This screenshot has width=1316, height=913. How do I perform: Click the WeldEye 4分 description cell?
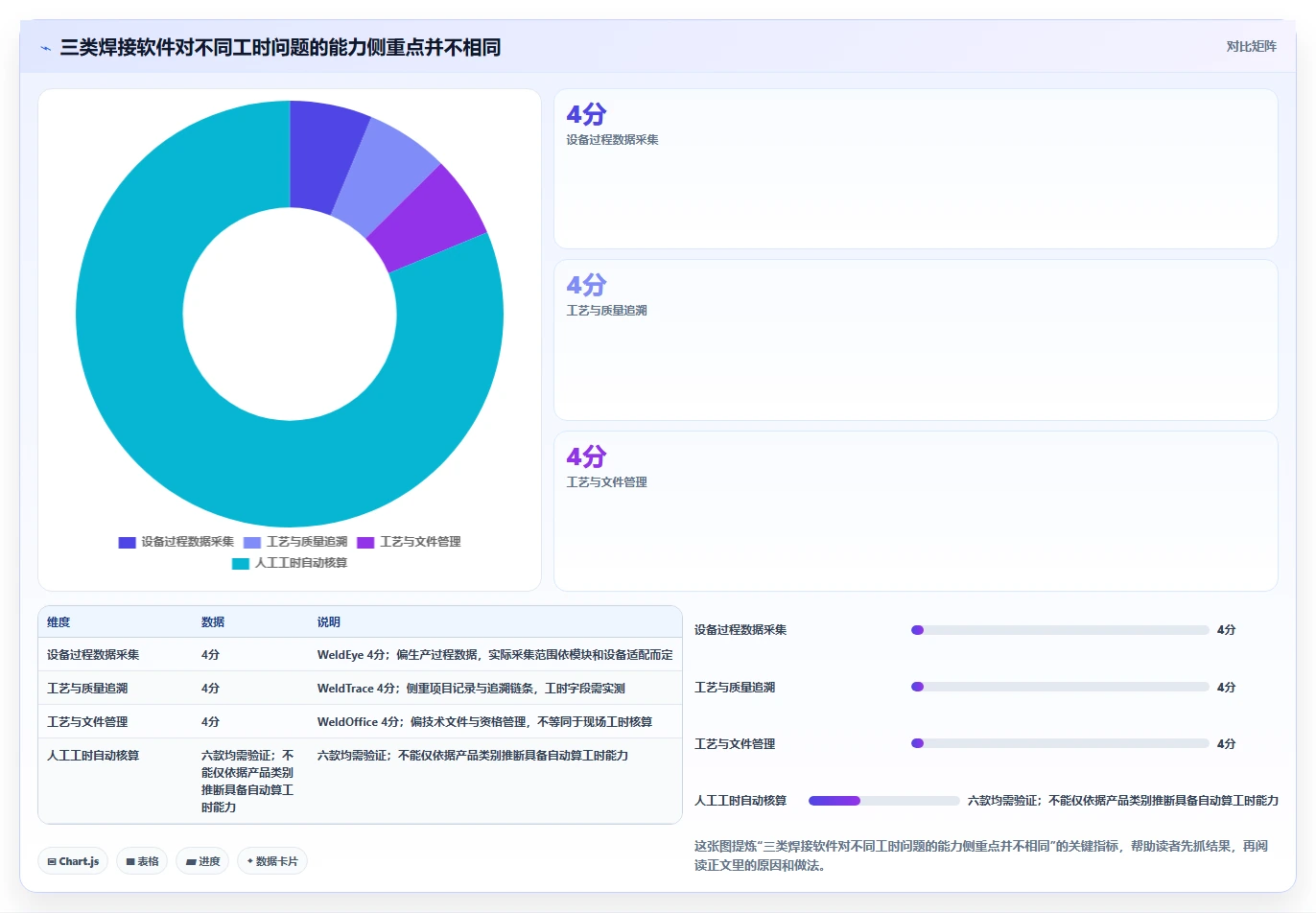pyautogui.click(x=495, y=655)
